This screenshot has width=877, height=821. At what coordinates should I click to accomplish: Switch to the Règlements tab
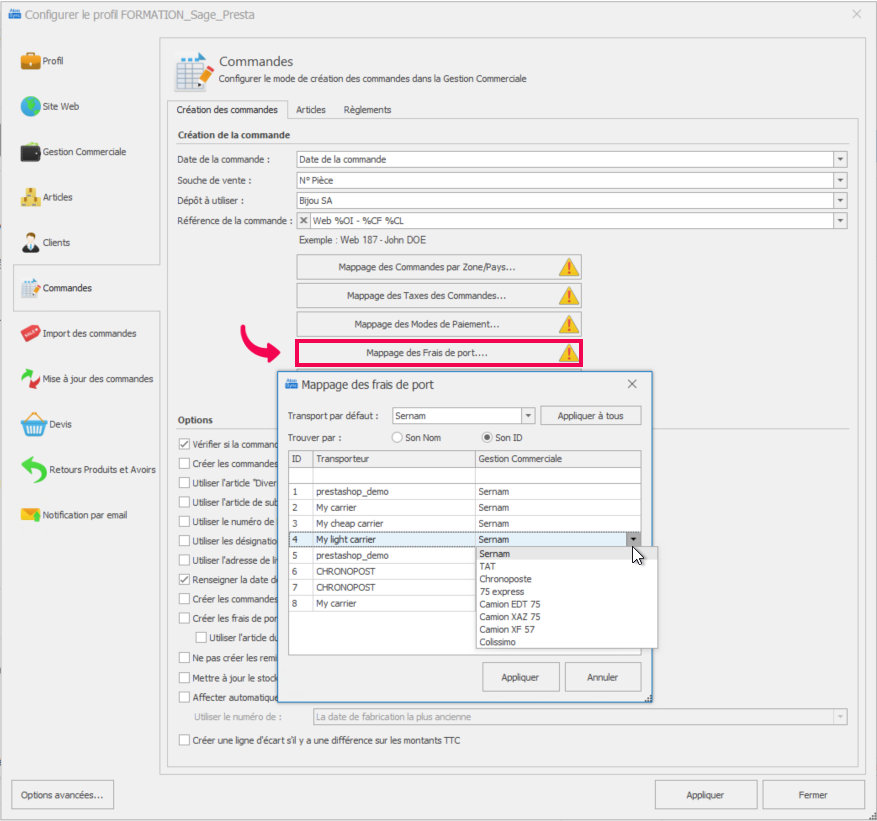(367, 110)
